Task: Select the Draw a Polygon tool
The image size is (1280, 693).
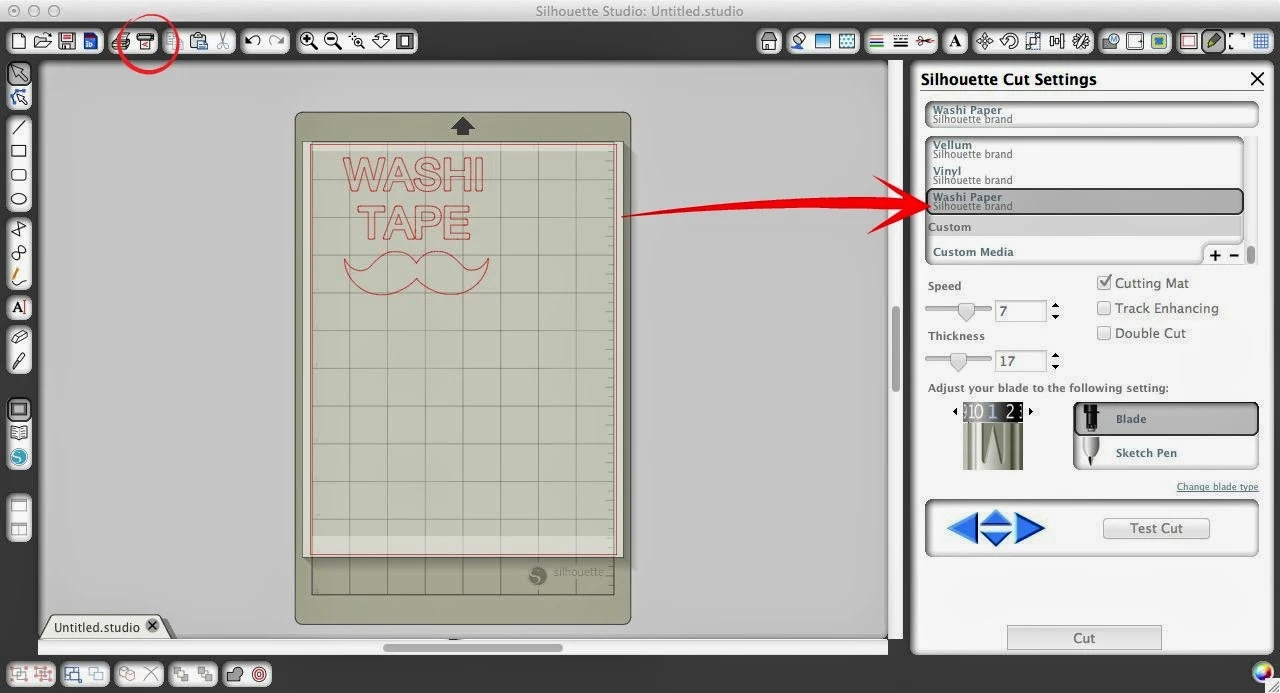Action: tap(19, 229)
